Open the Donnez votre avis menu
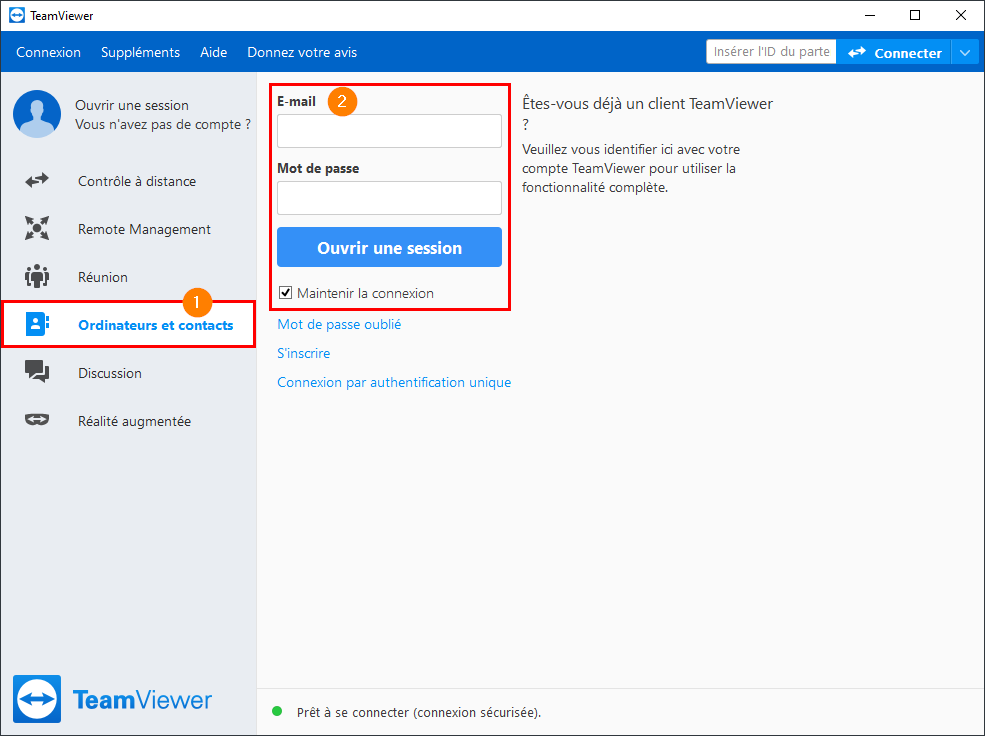The height and width of the screenshot is (736, 985). (302, 52)
